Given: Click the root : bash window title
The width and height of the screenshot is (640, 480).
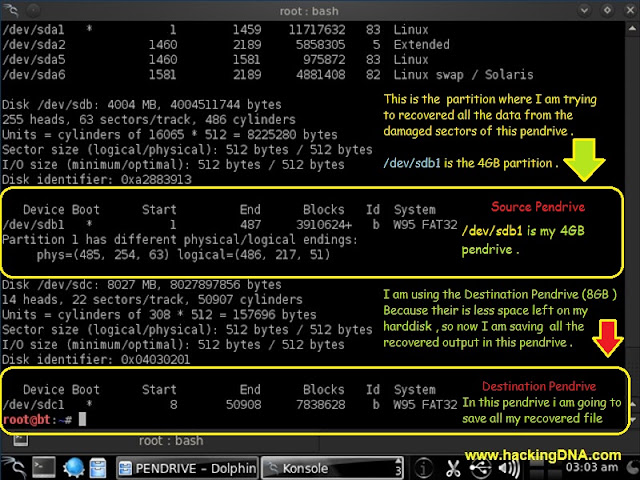Looking at the screenshot, I should 309,11.
